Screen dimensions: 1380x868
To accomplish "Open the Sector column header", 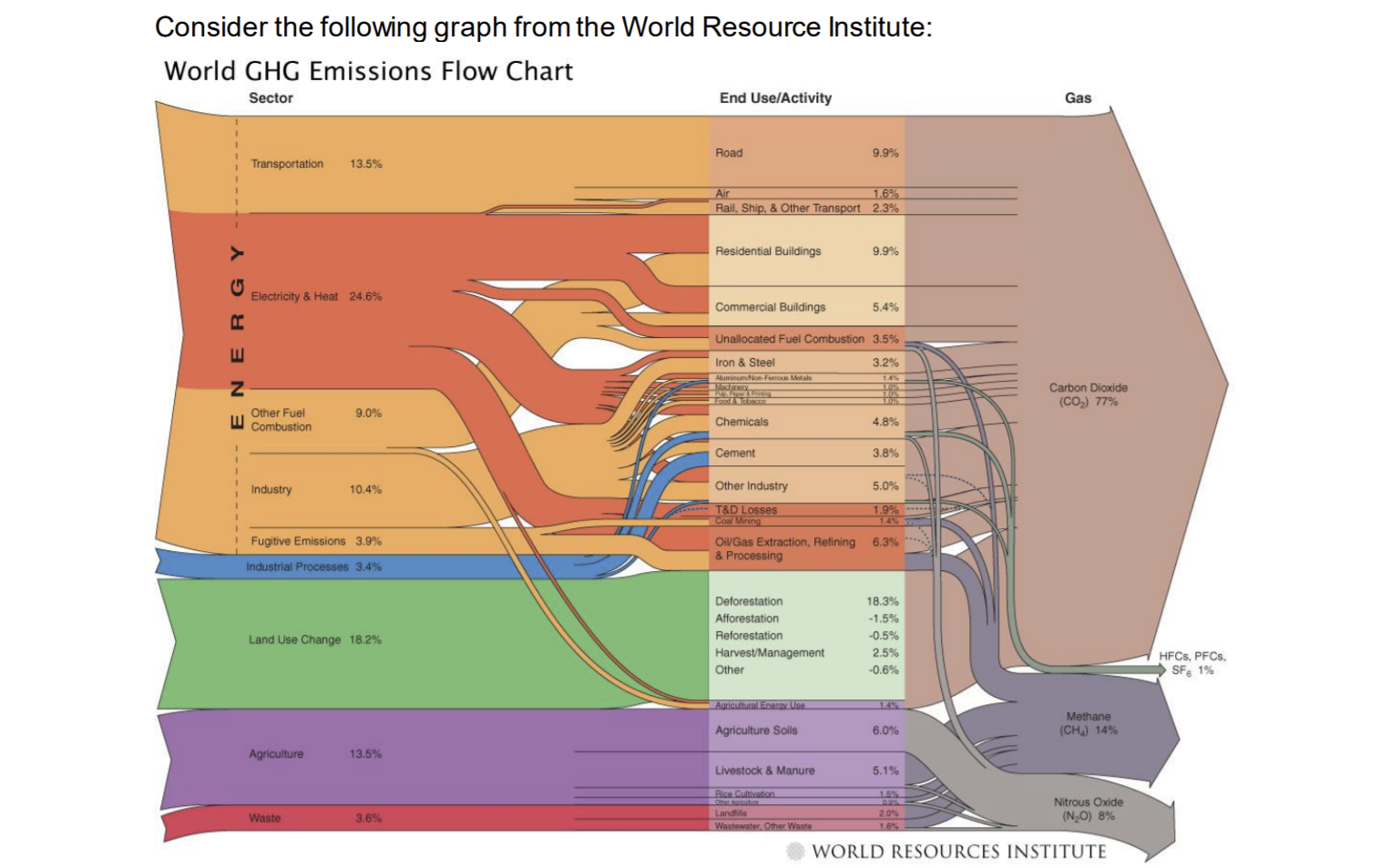I will pyautogui.click(x=270, y=97).
